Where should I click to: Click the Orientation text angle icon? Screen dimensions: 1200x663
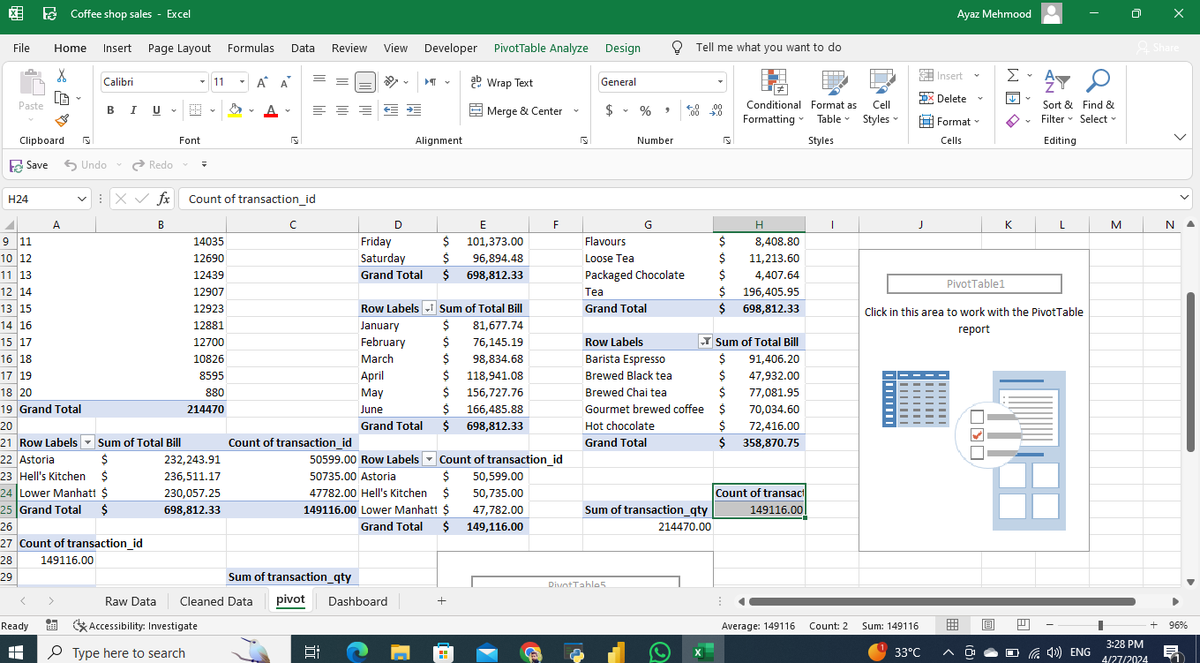click(390, 82)
